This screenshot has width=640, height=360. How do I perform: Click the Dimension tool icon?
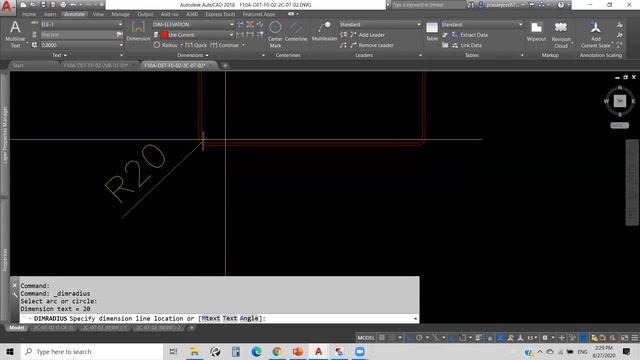click(138, 31)
